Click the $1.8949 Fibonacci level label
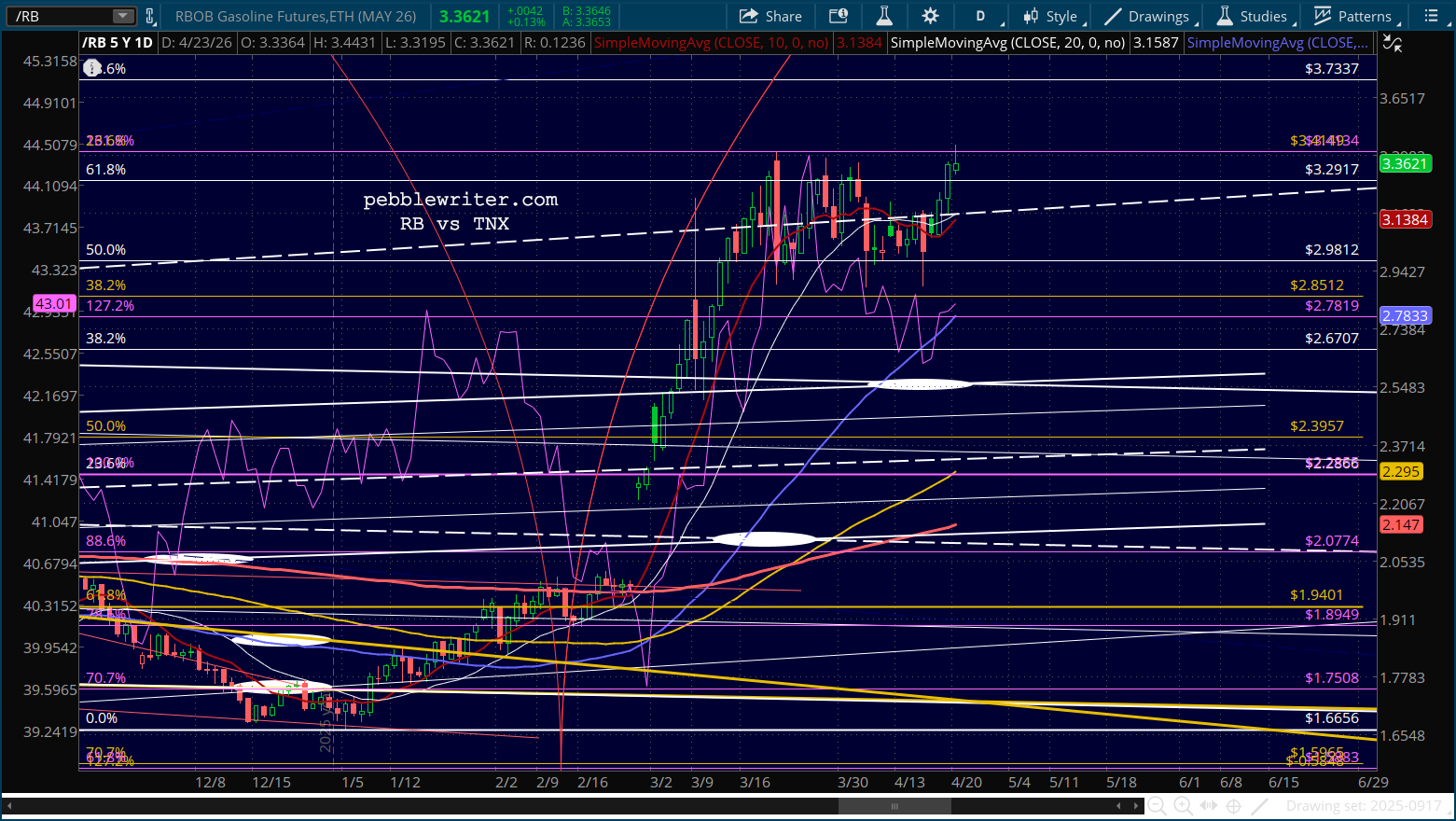The width and height of the screenshot is (1456, 821). pos(1332,614)
